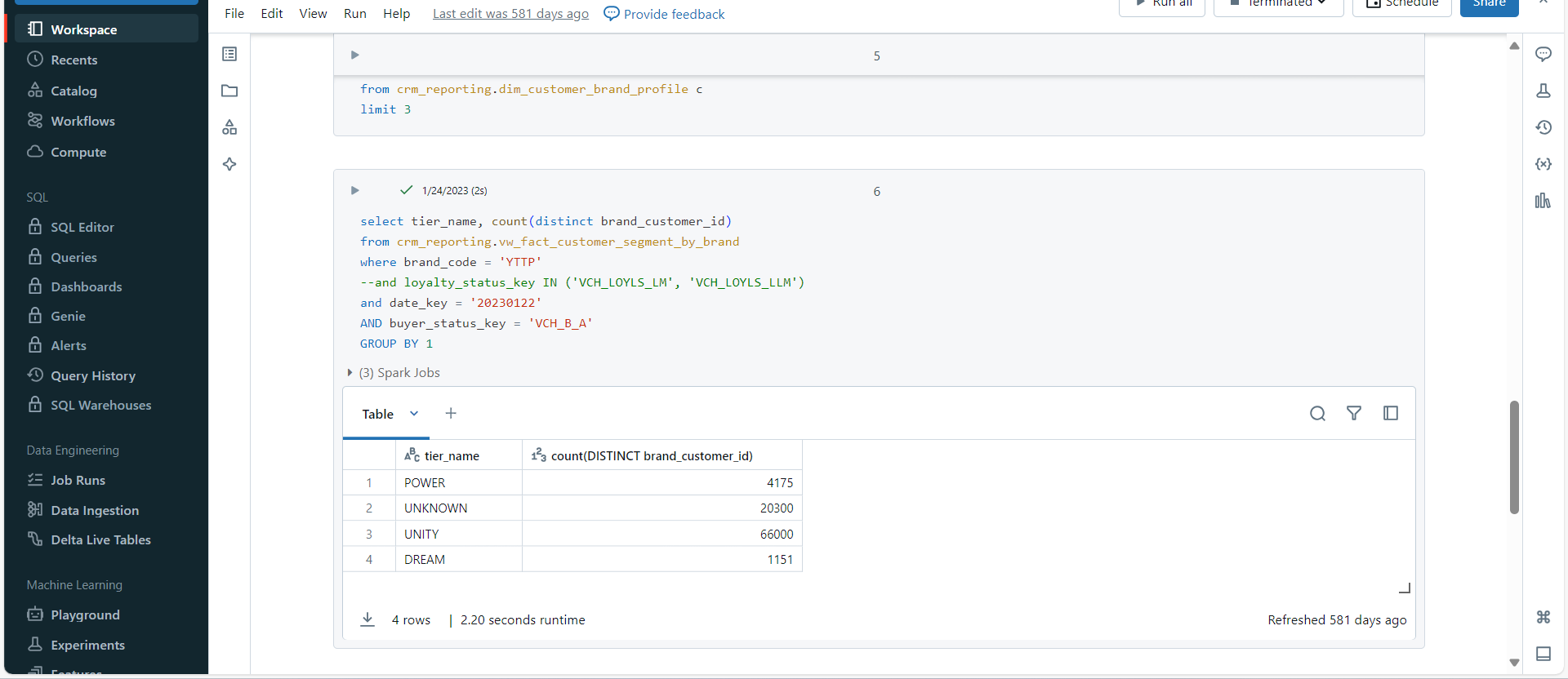The image size is (1568, 679).
Task: Toggle the results column panel
Action: point(1391,414)
